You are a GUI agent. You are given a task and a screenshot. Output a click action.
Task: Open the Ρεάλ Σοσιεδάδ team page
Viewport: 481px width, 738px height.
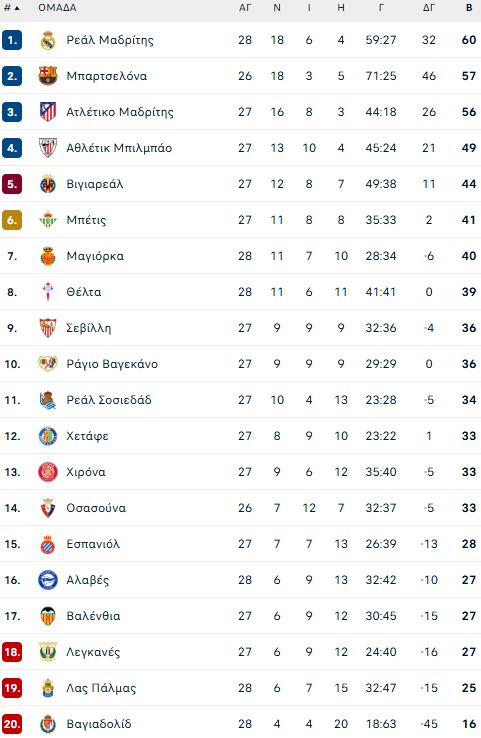pos(109,400)
